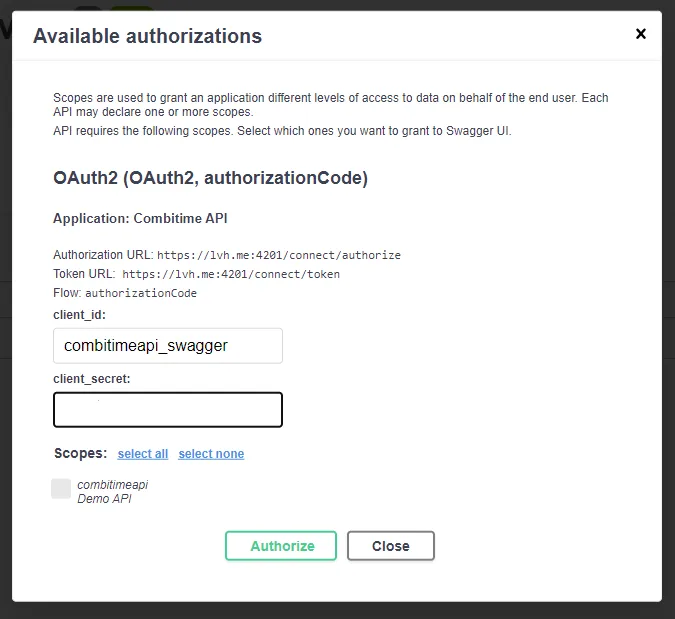Click the "select none" scopes link
The image size is (675, 619).
click(x=211, y=454)
